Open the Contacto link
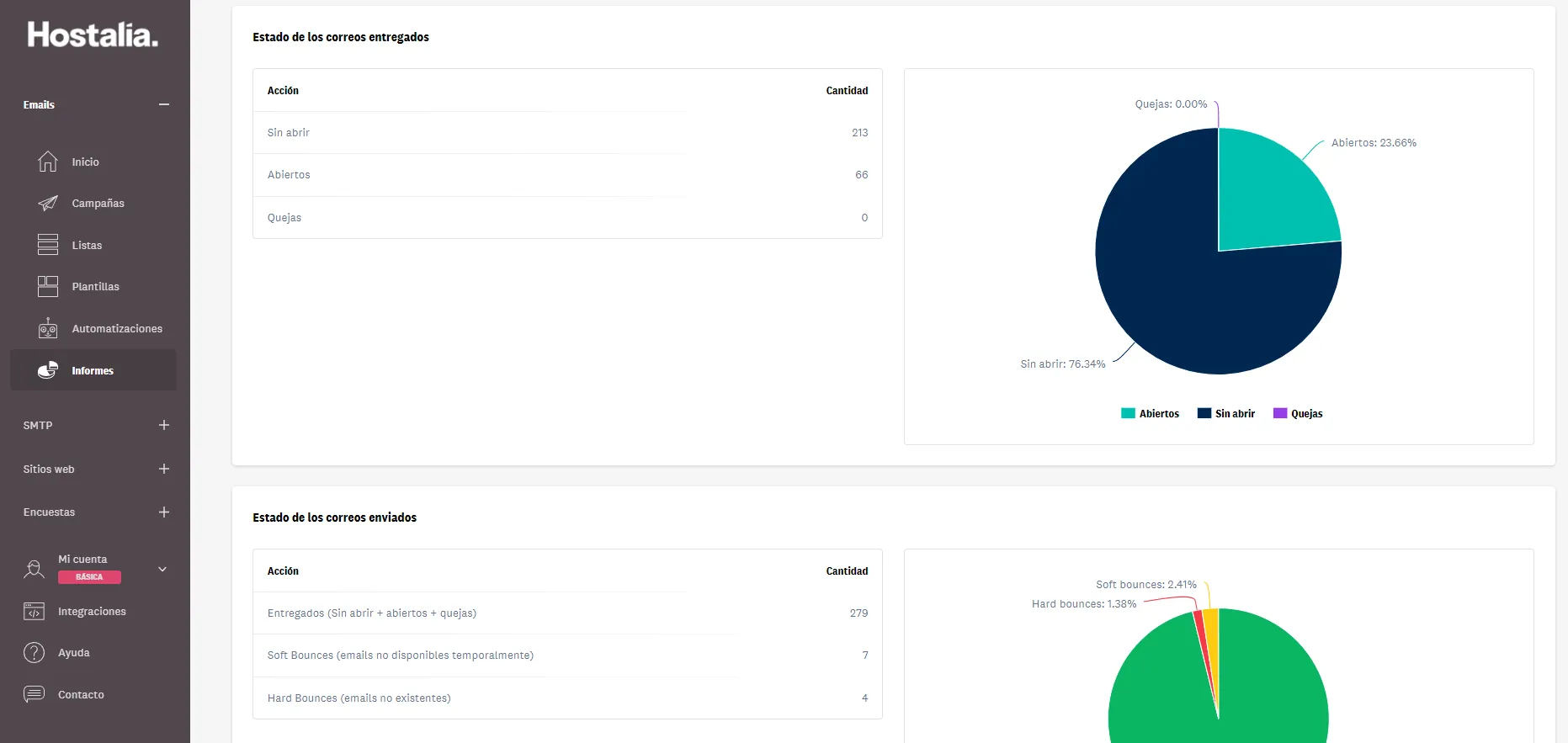 [81, 695]
